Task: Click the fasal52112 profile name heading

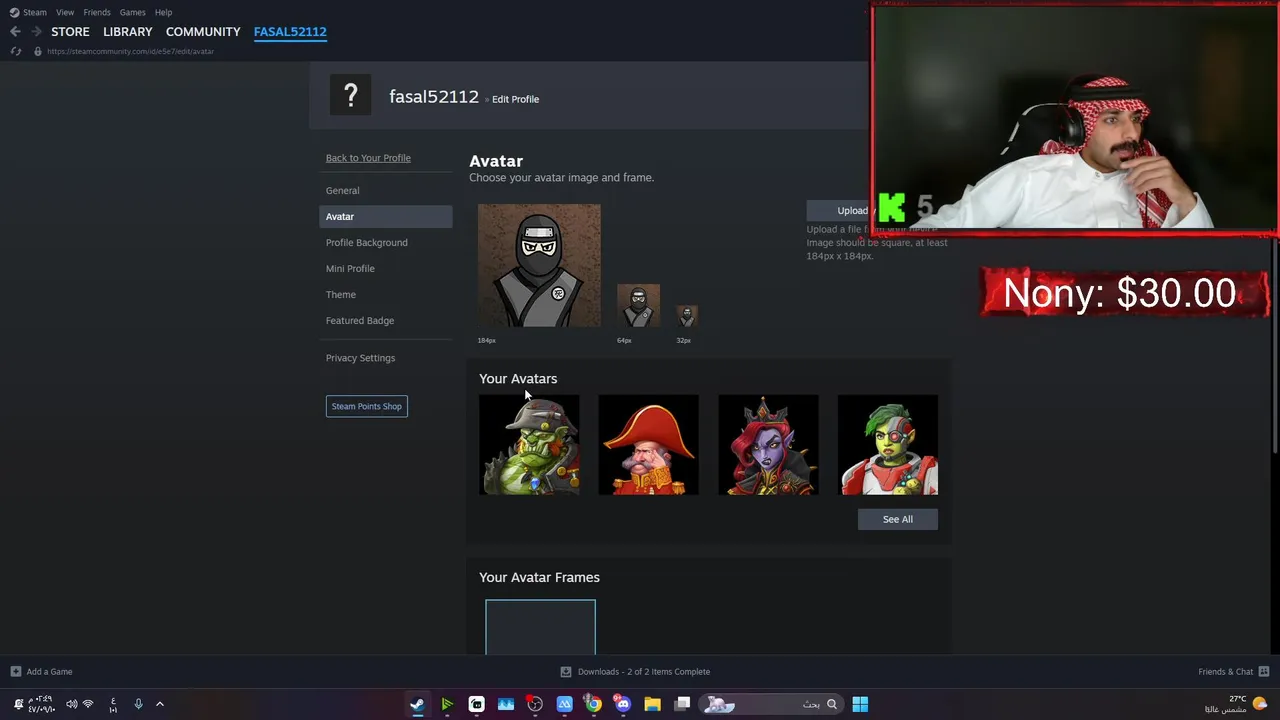Action: [x=434, y=97]
